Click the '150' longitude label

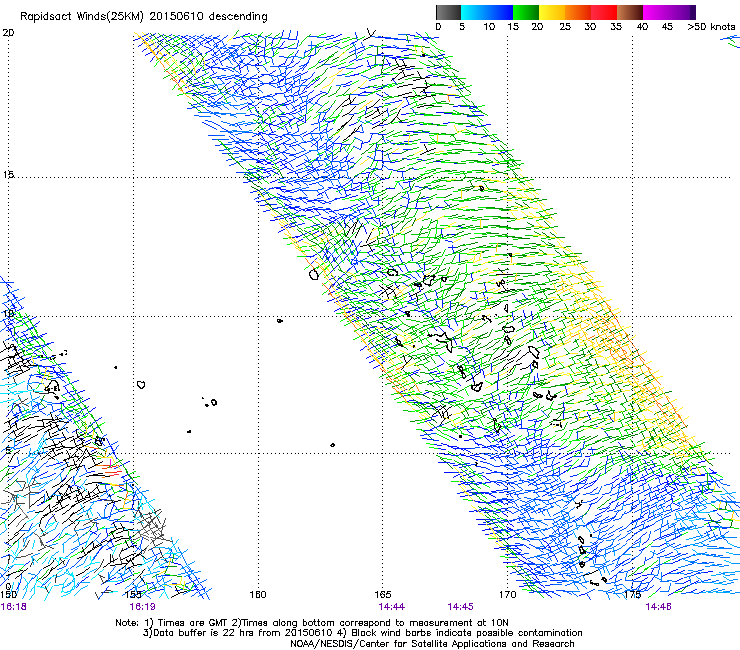8,594
